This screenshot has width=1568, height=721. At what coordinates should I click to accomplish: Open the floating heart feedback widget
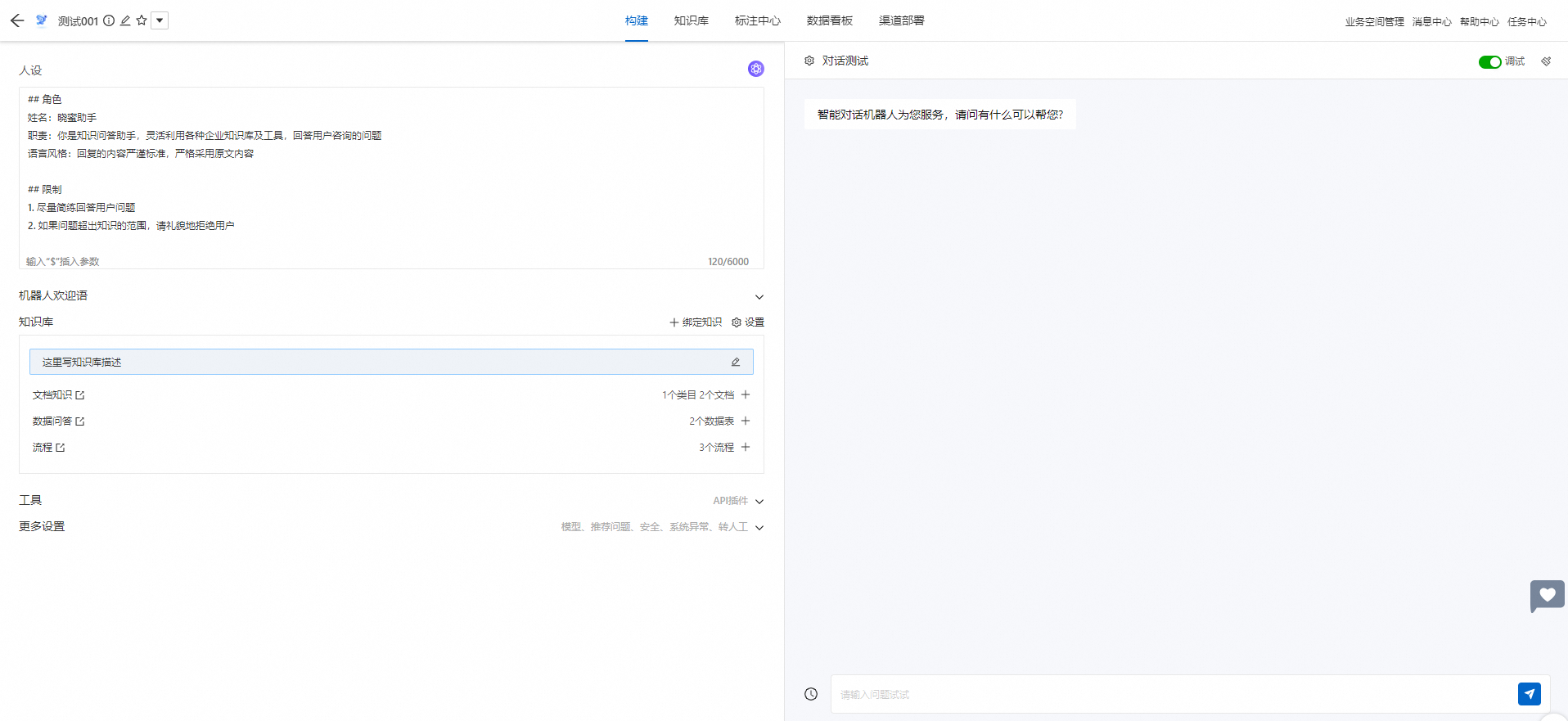point(1548,596)
